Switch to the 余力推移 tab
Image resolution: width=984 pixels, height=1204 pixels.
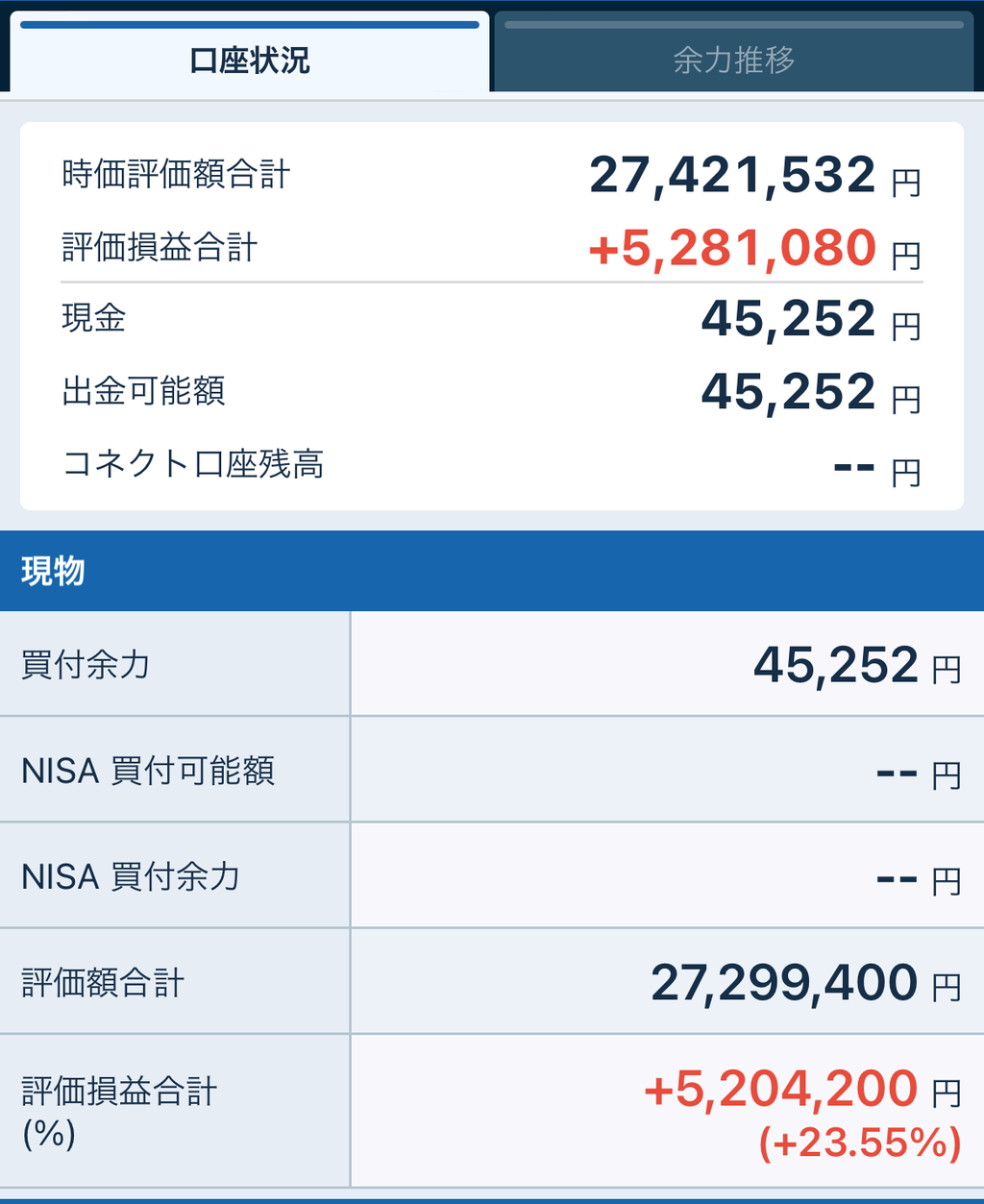734,60
